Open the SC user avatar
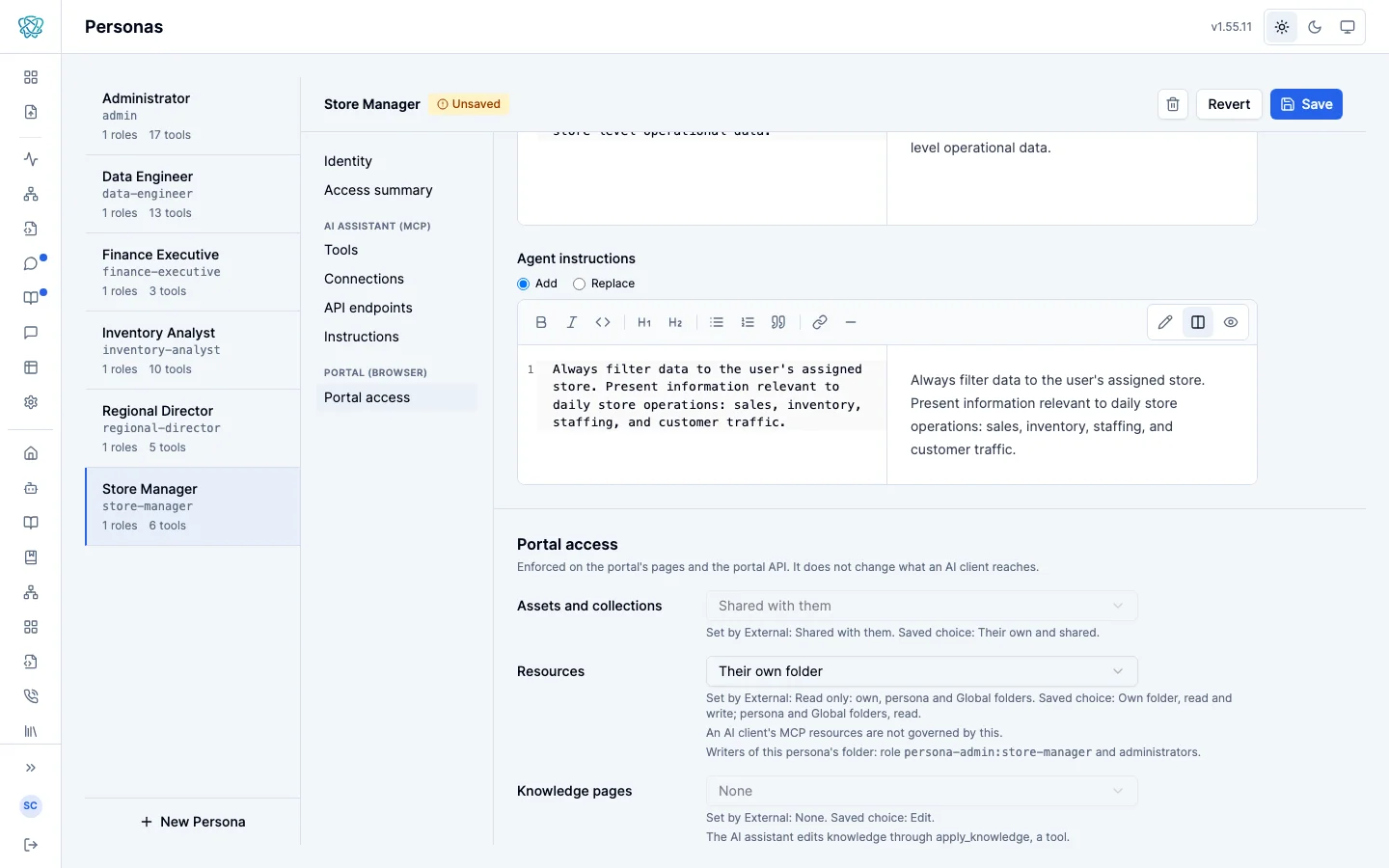Screen dimensions: 1389x868 click(31, 805)
